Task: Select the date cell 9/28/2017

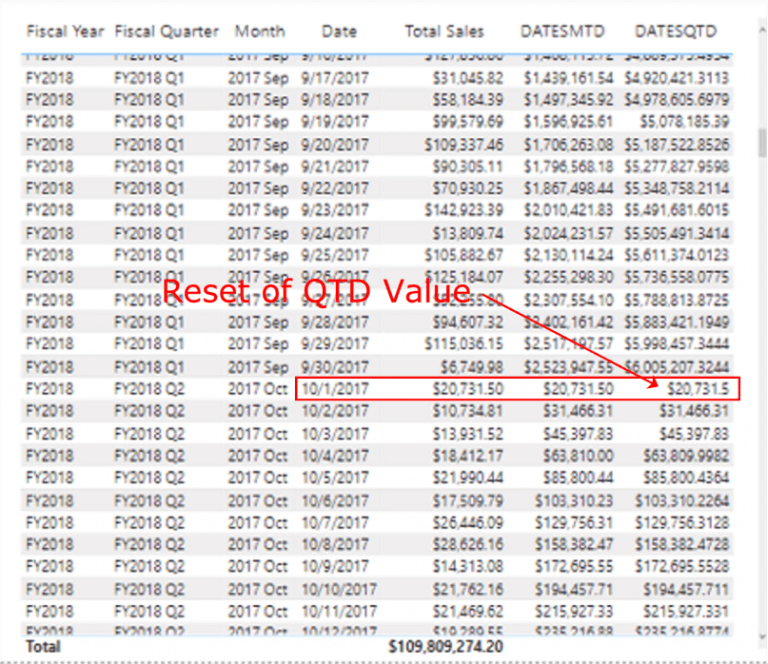Action: (x=335, y=322)
